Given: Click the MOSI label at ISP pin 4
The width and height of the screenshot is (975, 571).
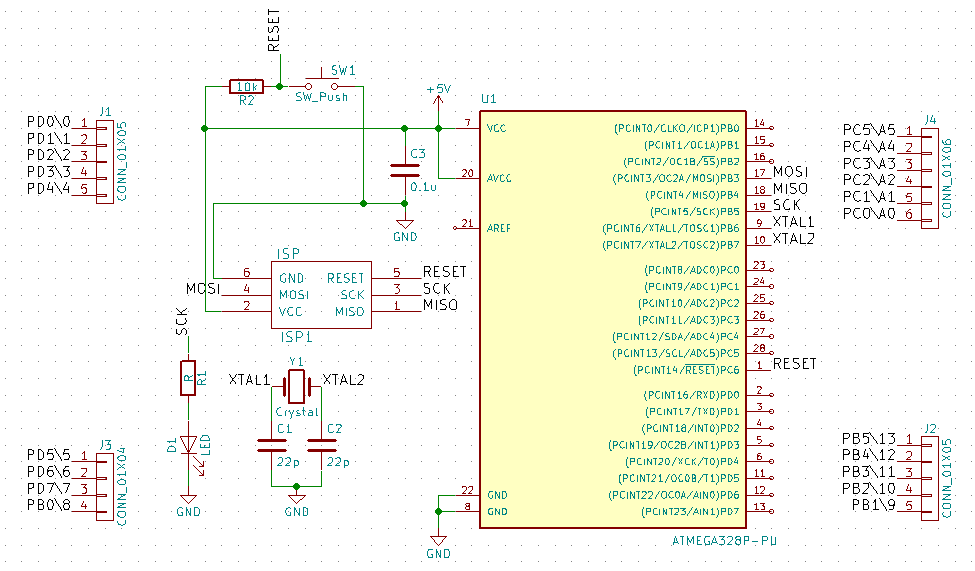Looking at the screenshot, I should [x=203, y=289].
